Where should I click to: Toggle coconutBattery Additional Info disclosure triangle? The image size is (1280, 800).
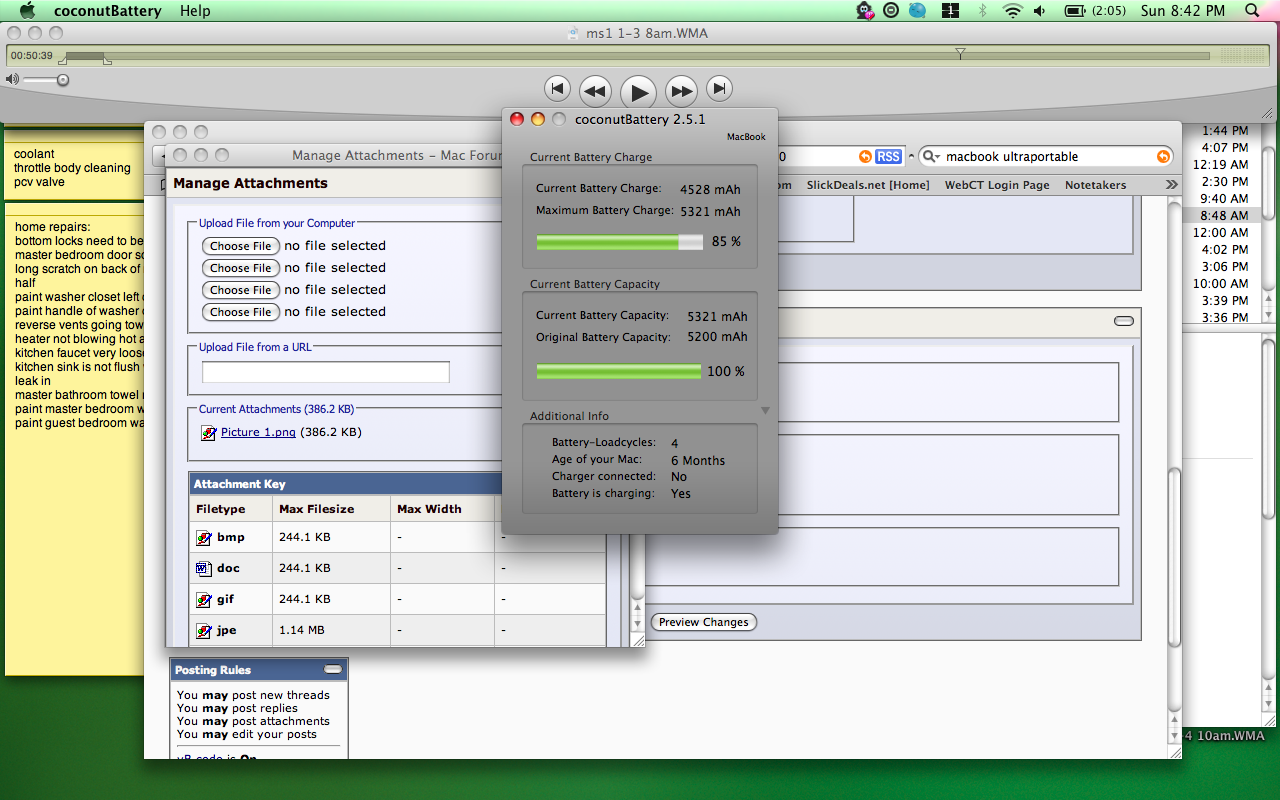pyautogui.click(x=765, y=410)
